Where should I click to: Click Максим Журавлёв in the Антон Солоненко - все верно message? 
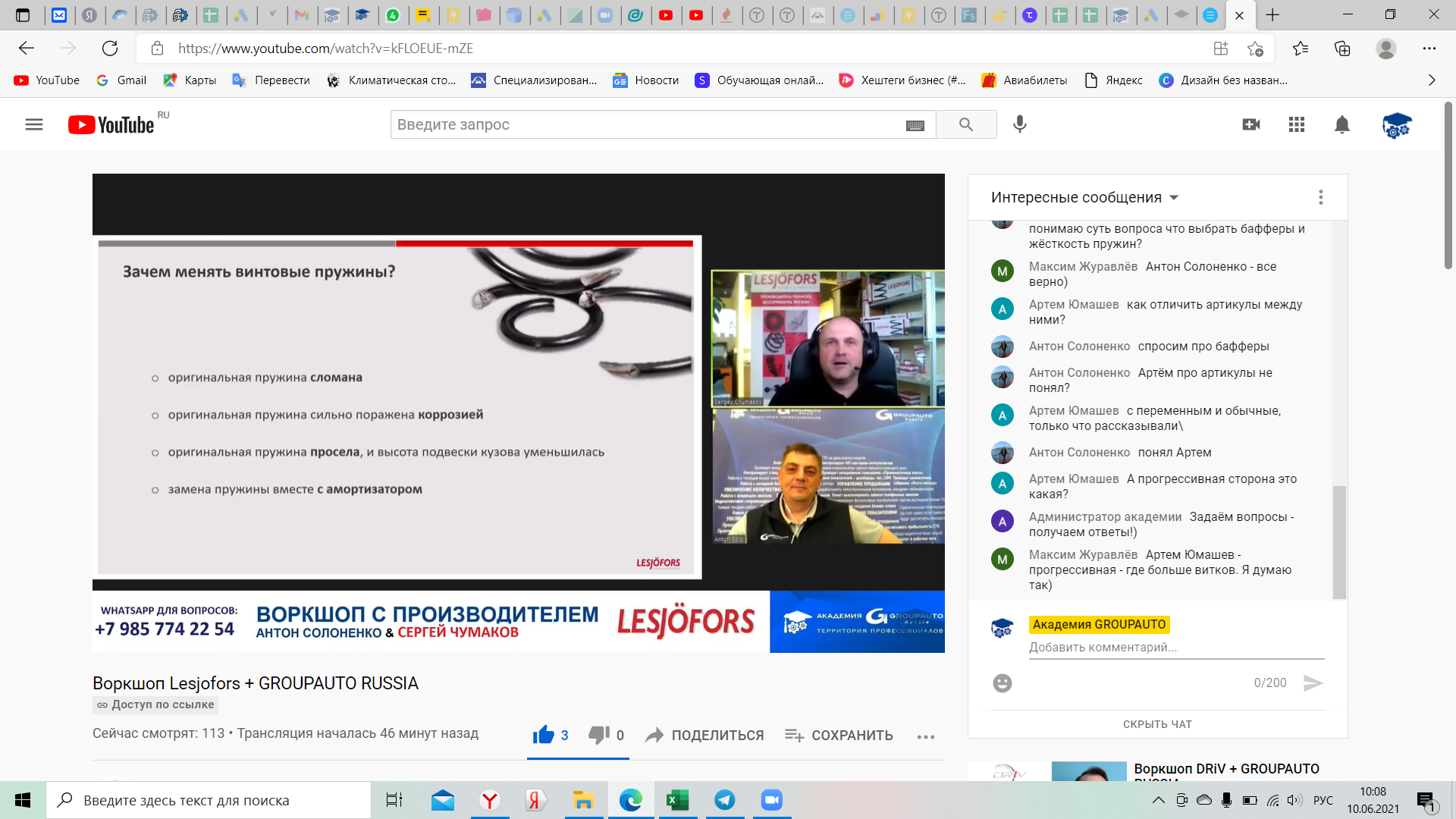point(1083,266)
